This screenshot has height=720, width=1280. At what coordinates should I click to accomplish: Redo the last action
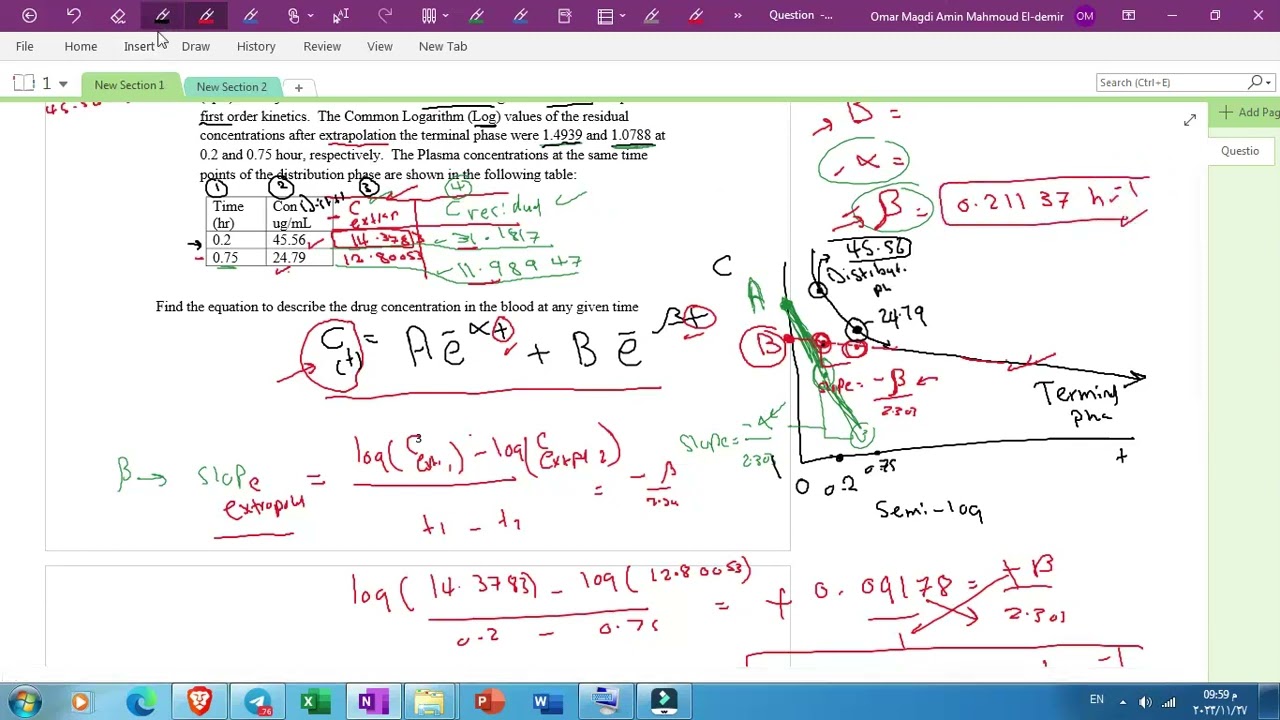click(385, 16)
